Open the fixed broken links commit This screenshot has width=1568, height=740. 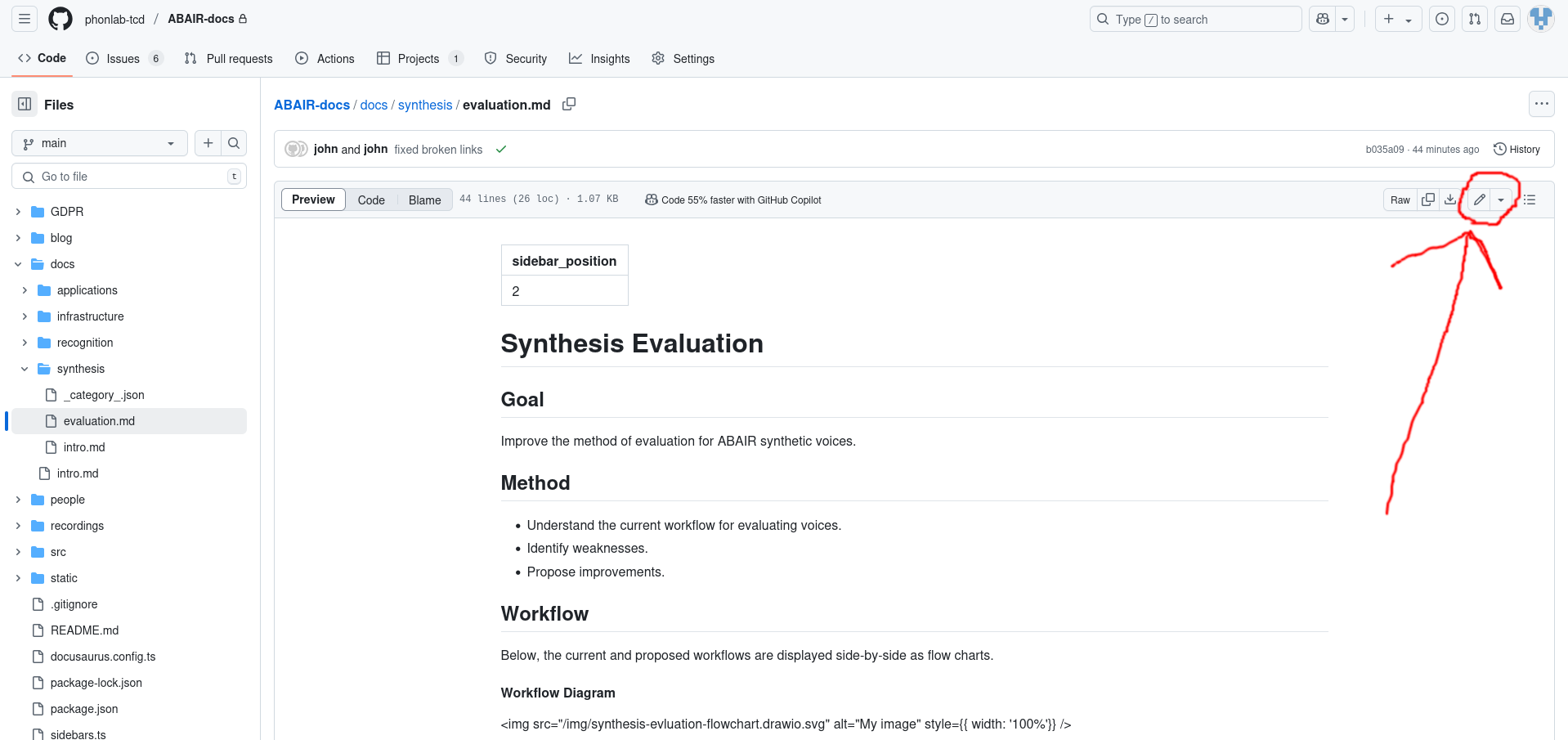438,150
